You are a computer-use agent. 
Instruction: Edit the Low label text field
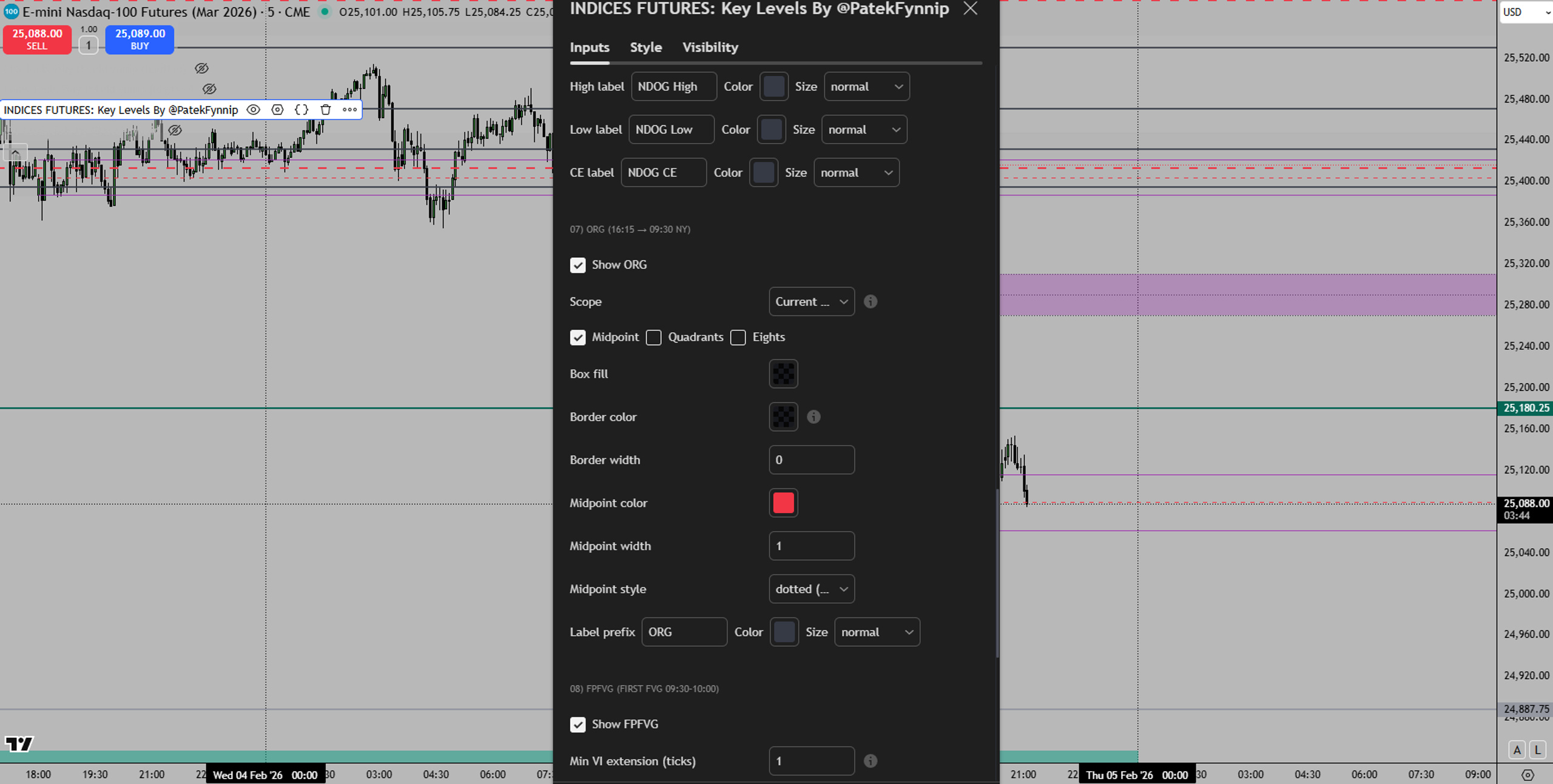[x=672, y=130]
